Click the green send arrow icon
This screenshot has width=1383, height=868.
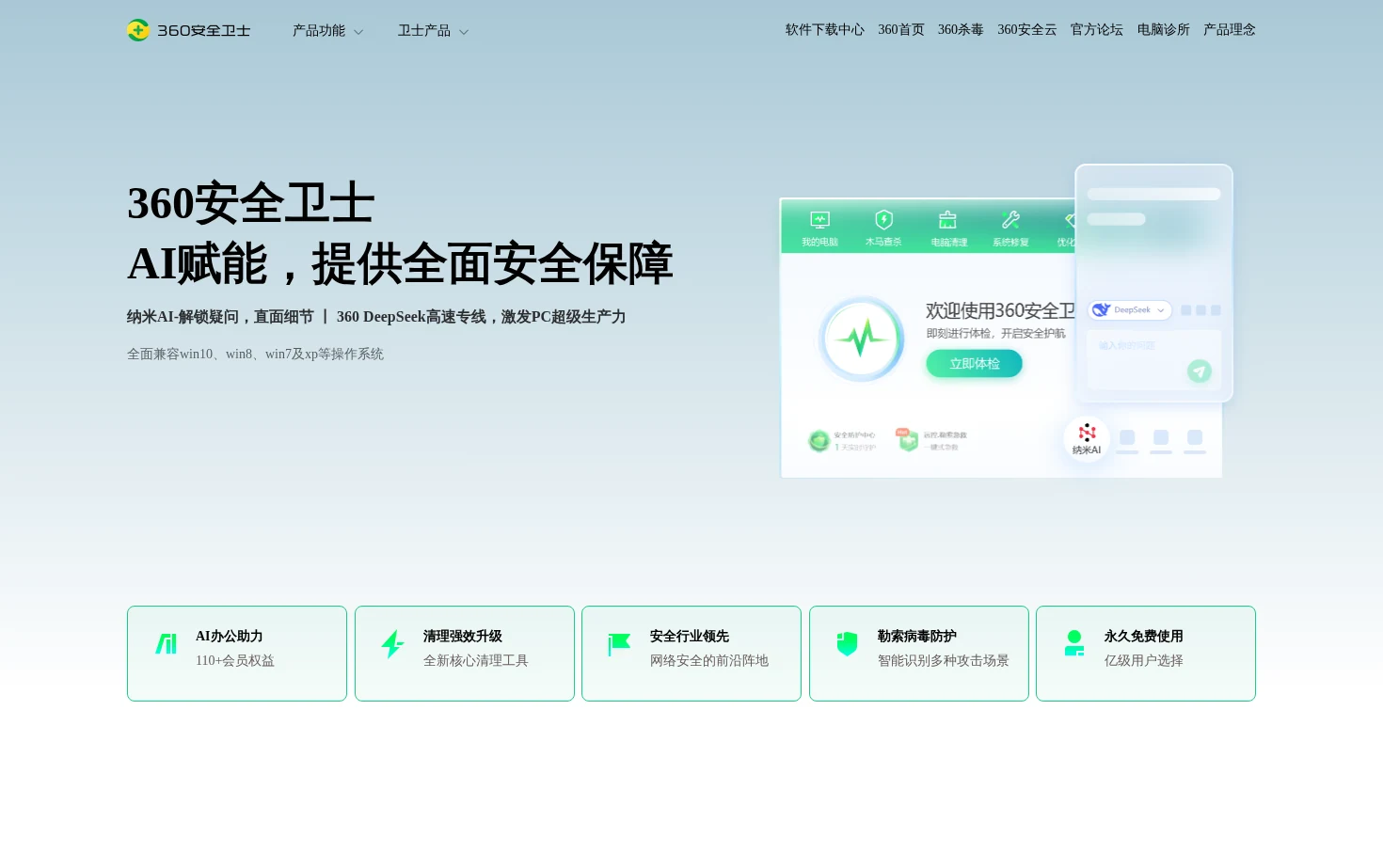(1199, 371)
